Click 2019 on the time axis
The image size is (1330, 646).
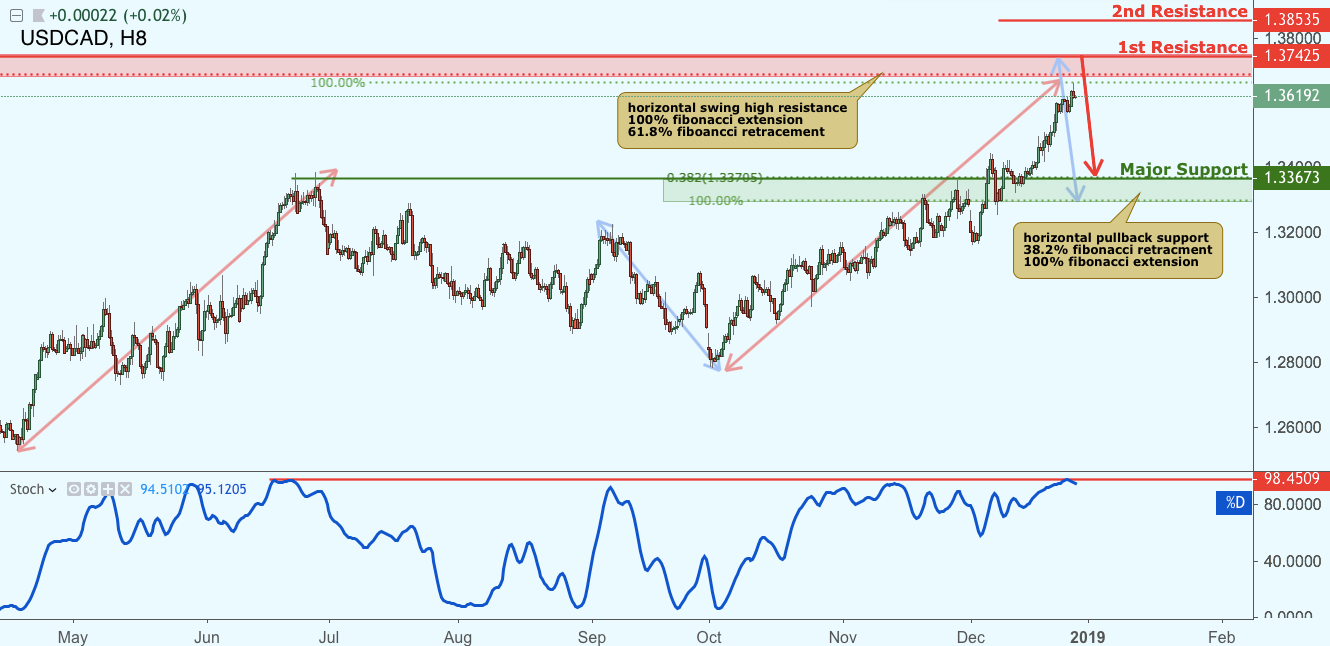click(1089, 636)
